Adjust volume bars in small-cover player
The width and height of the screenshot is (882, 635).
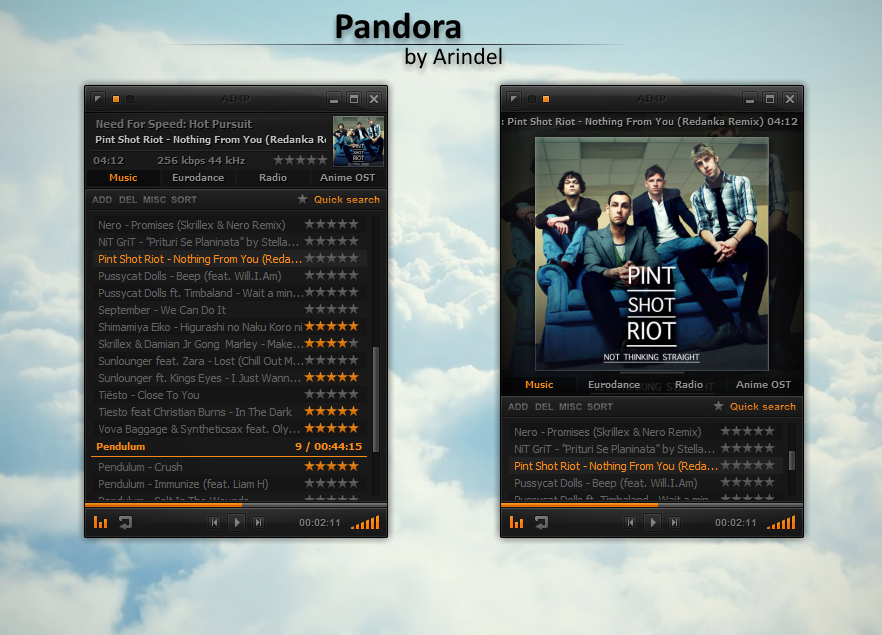pos(365,523)
